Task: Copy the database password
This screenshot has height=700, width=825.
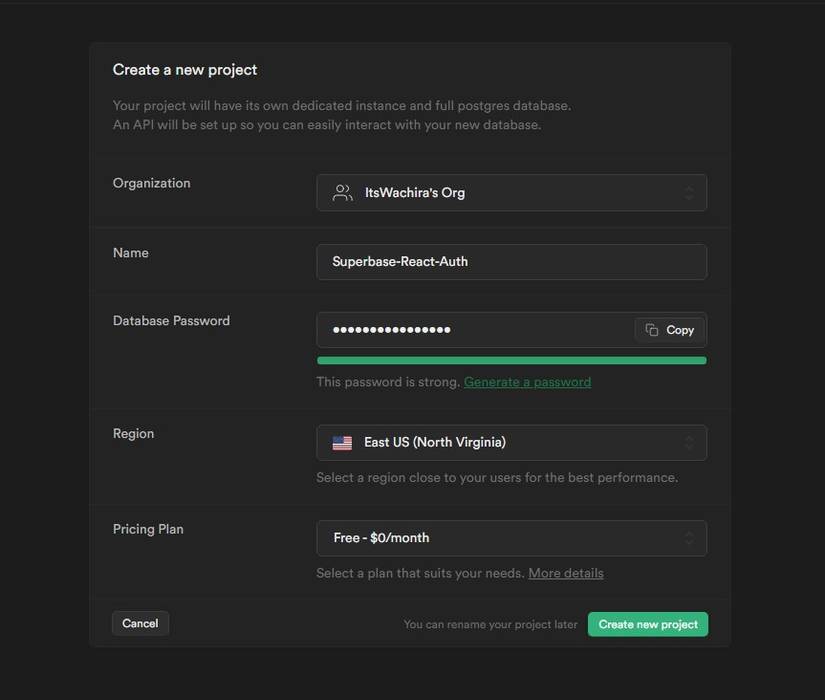Action: 670,330
